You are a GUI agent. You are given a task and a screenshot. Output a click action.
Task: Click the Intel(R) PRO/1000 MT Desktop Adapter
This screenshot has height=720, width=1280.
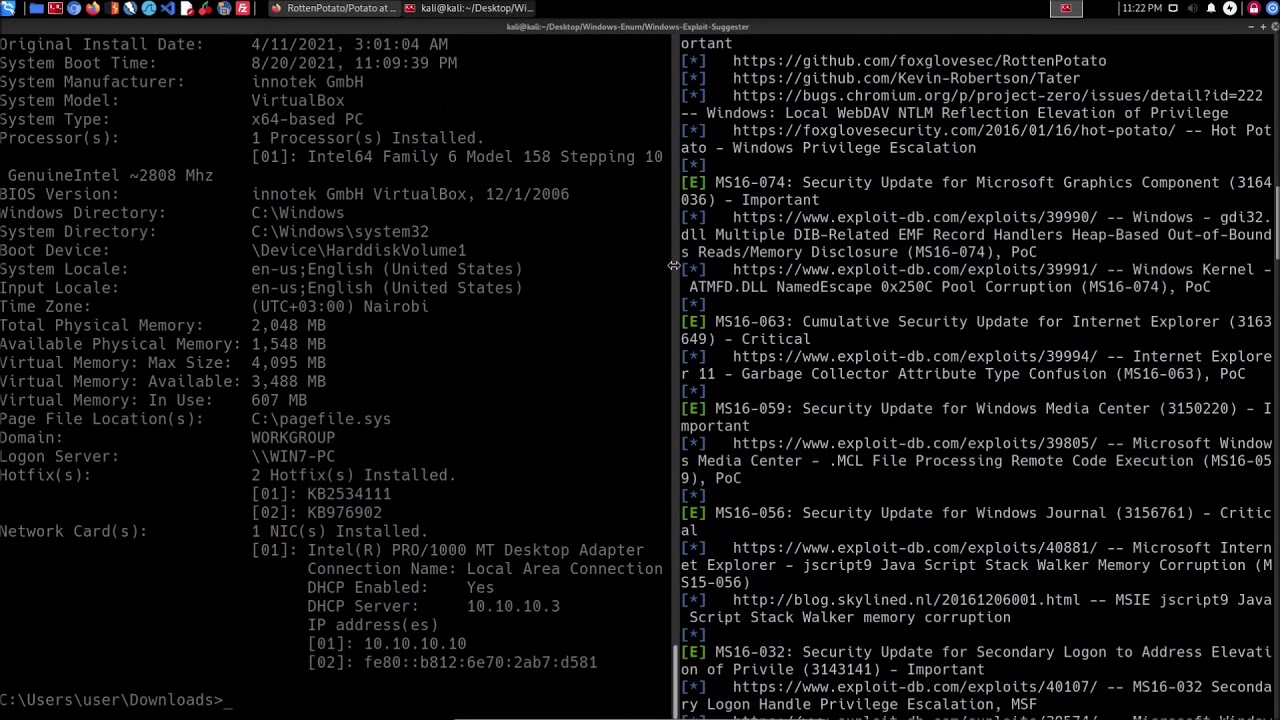tap(475, 551)
